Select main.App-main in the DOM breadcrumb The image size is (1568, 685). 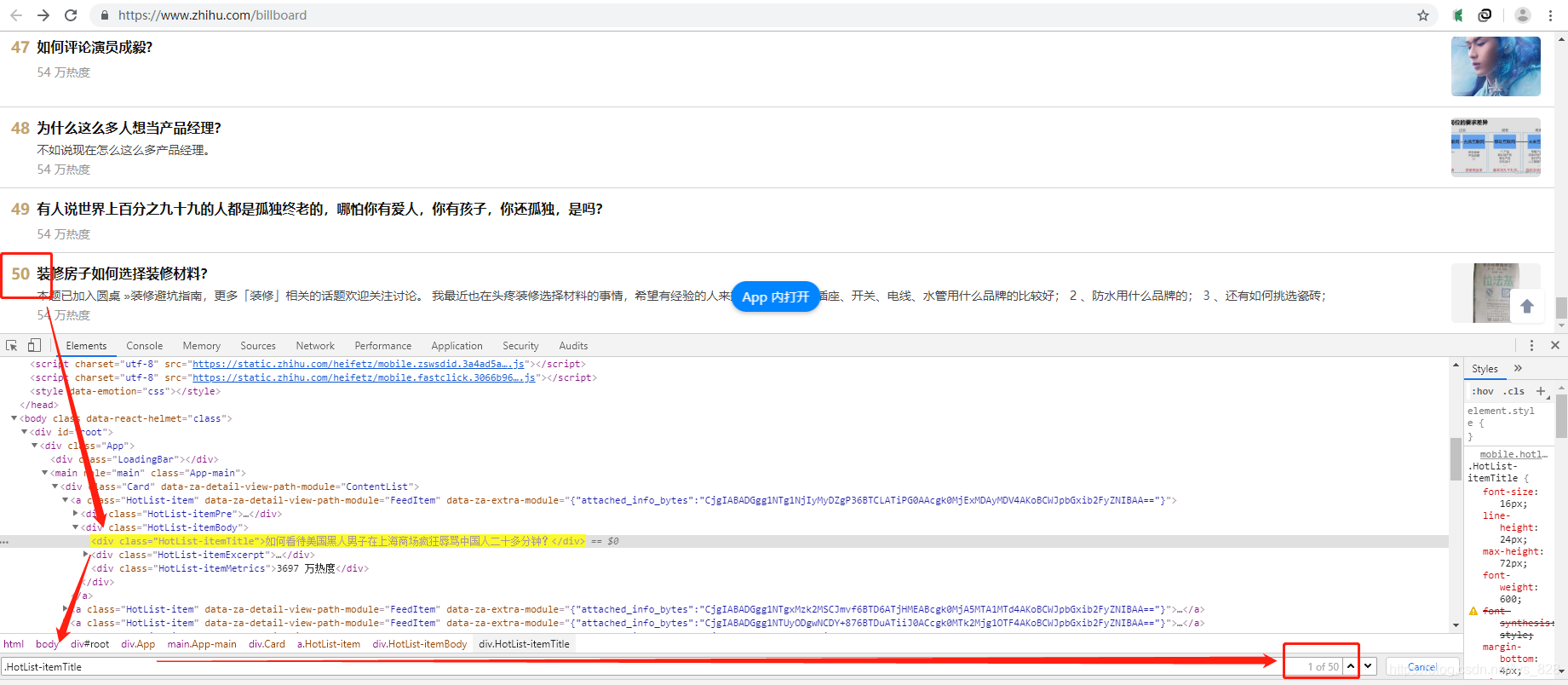pos(202,644)
